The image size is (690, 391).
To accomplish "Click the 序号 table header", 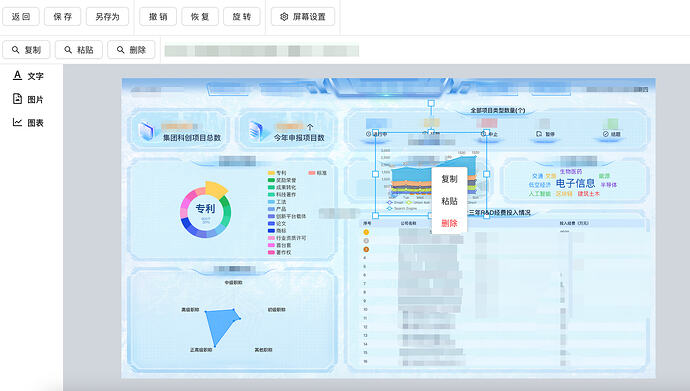I will [x=367, y=223].
